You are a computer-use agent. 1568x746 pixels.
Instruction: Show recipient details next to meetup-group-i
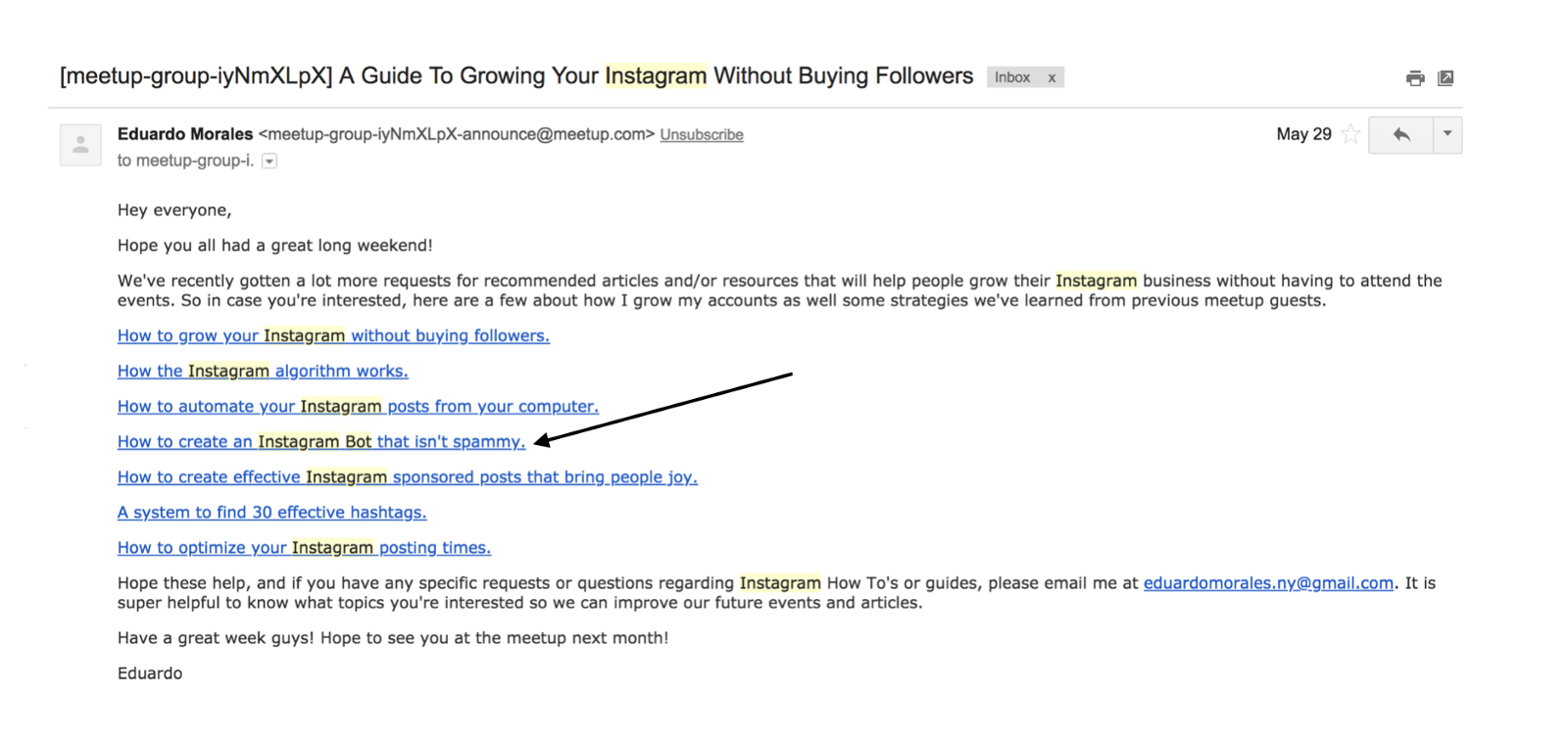coord(269,161)
